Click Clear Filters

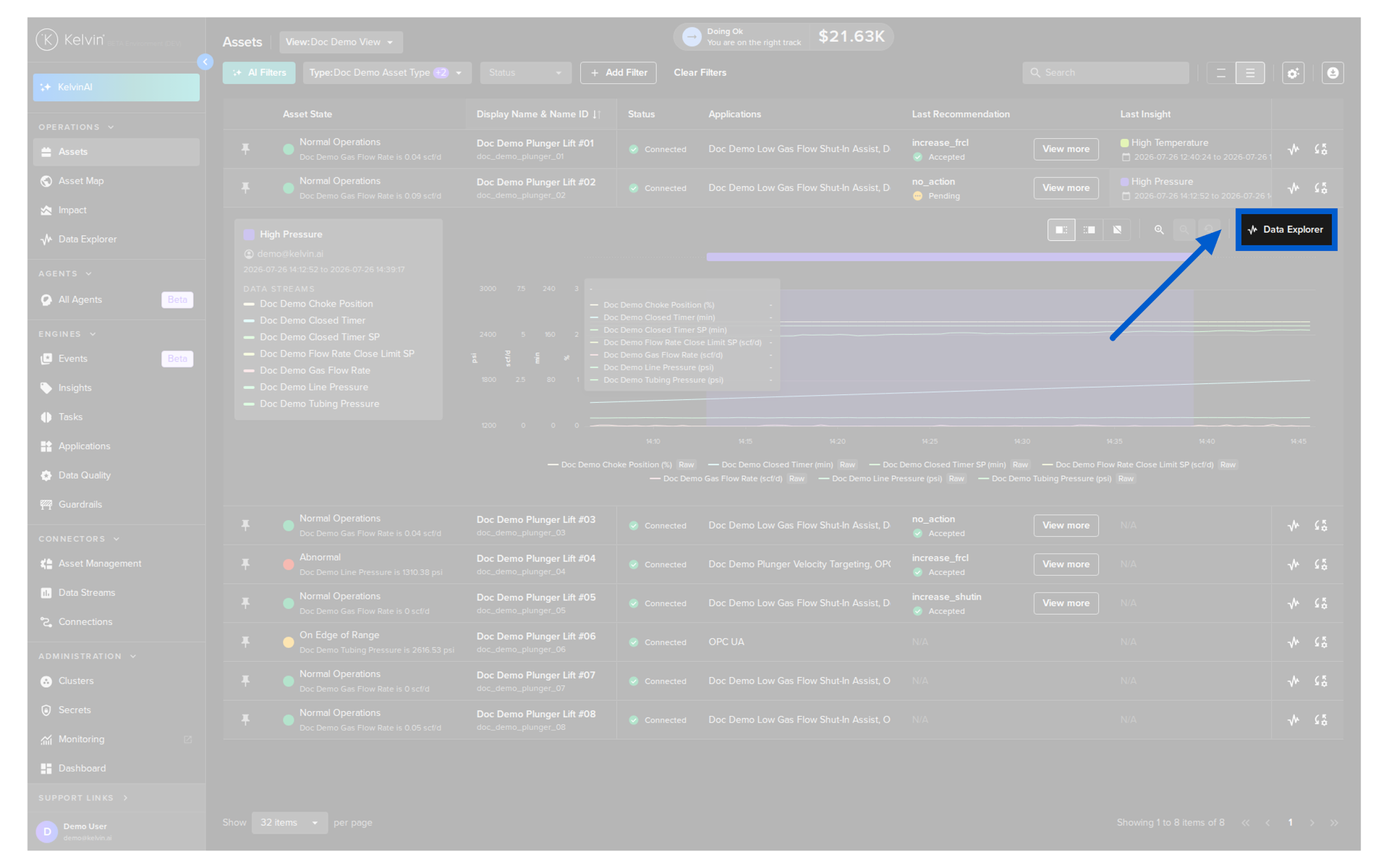[x=700, y=72]
